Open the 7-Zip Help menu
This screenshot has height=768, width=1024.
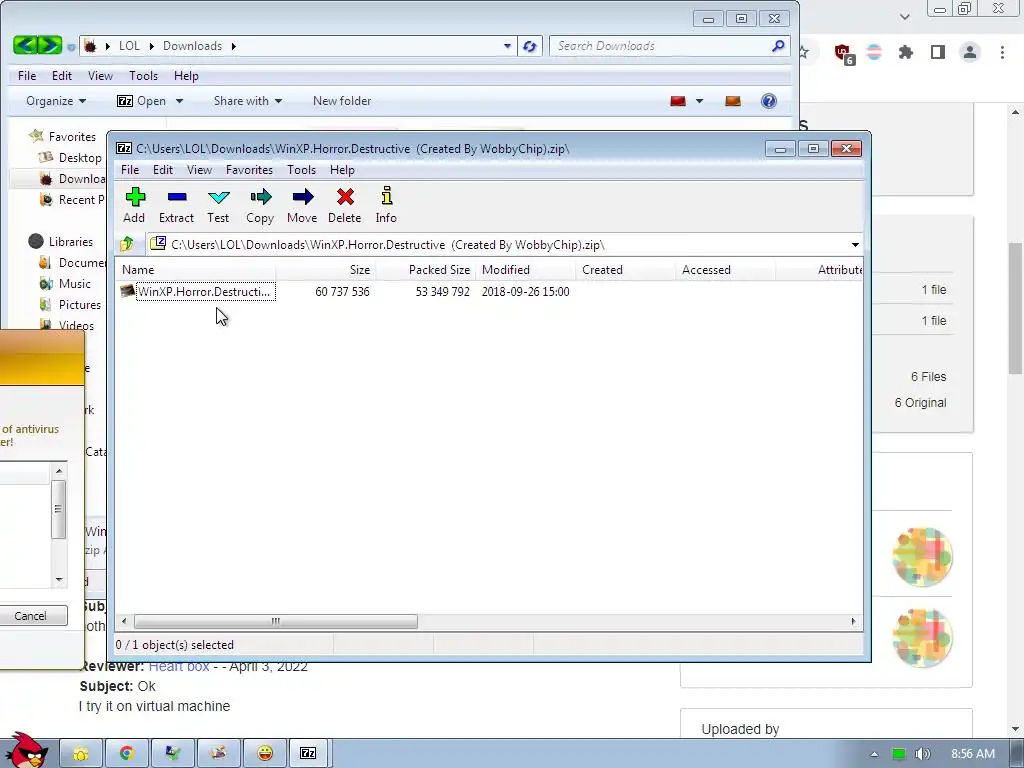[x=342, y=170]
